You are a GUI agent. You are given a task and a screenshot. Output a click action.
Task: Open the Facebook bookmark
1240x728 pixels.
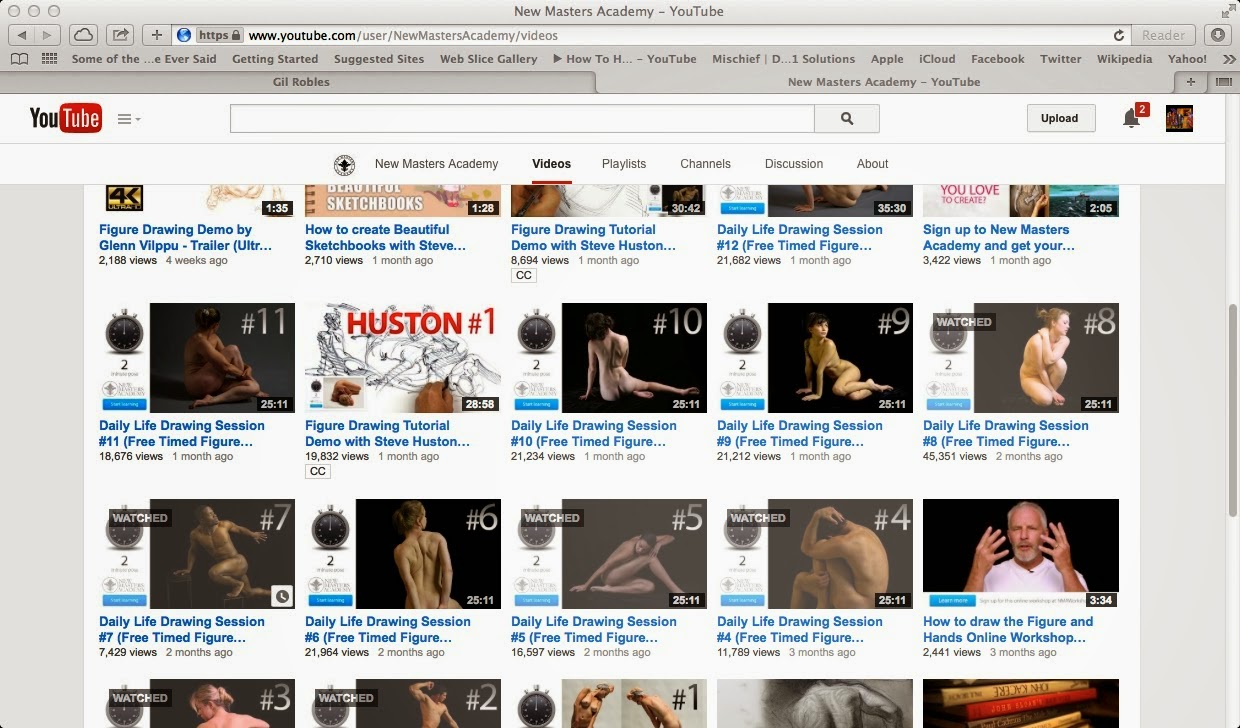(997, 59)
